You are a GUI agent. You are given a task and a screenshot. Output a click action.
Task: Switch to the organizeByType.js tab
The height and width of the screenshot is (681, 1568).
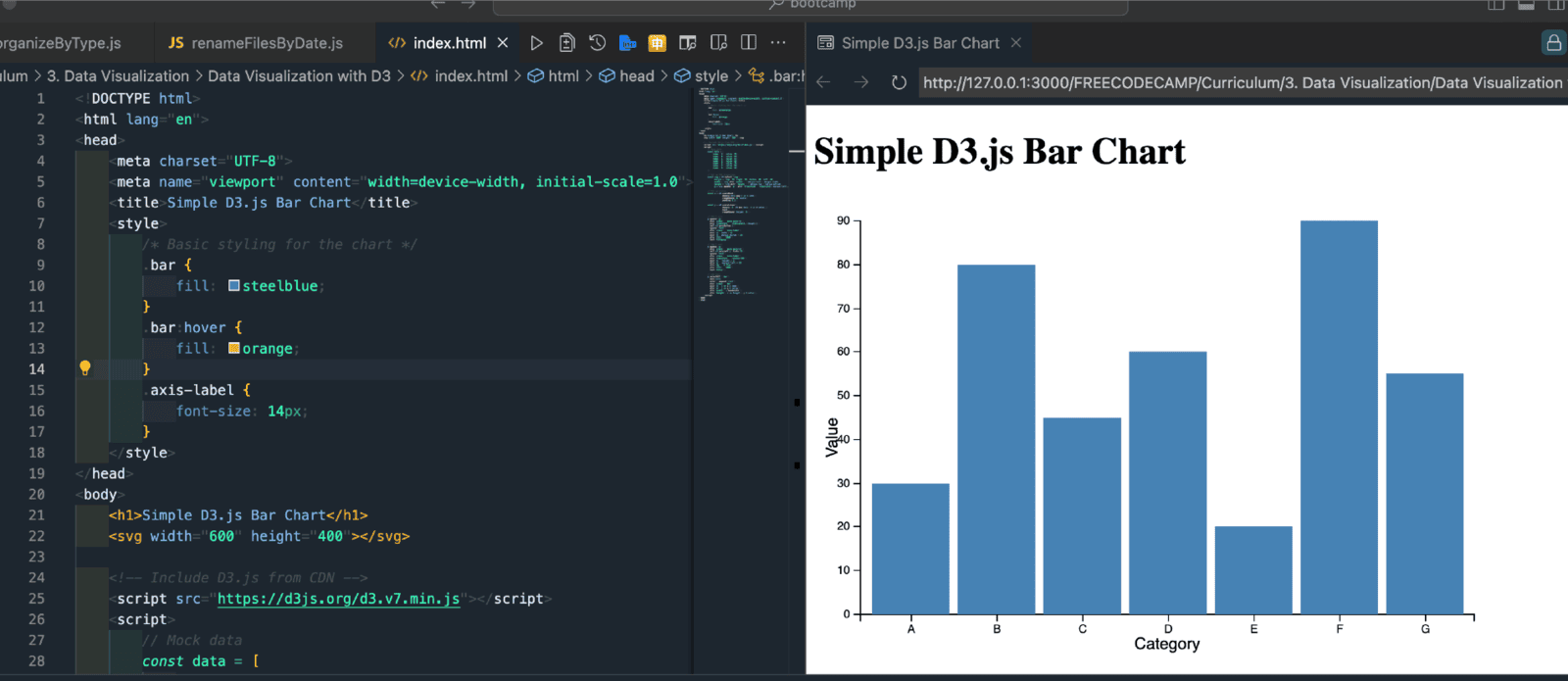[61, 43]
